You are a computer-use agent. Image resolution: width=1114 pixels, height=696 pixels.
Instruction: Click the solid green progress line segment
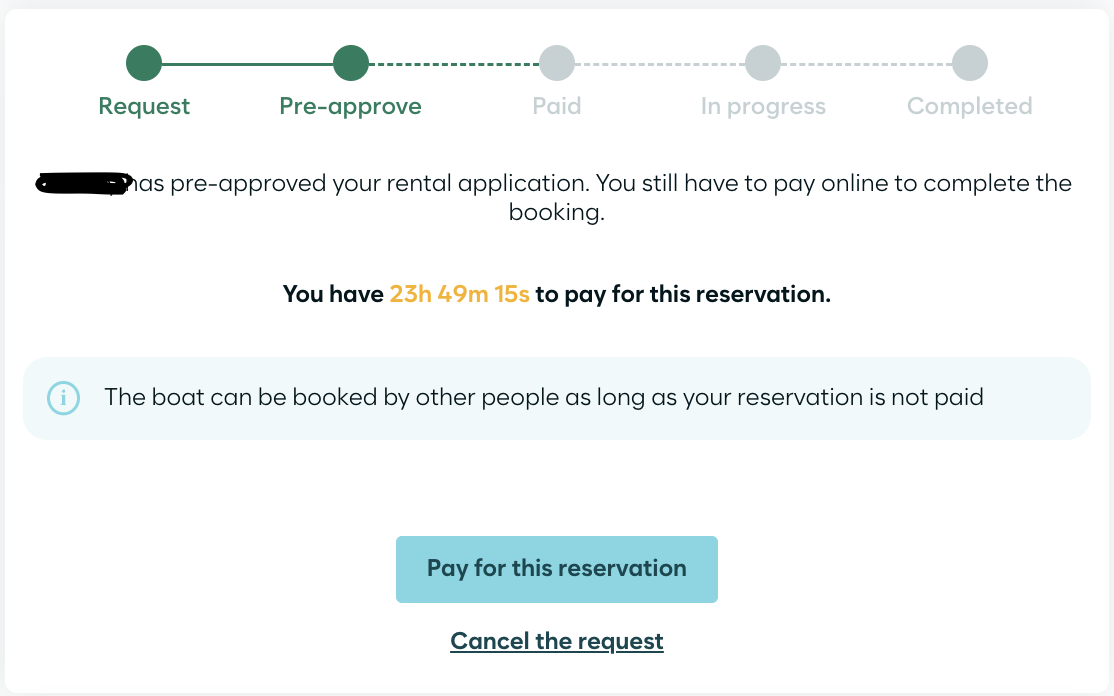(x=247, y=64)
